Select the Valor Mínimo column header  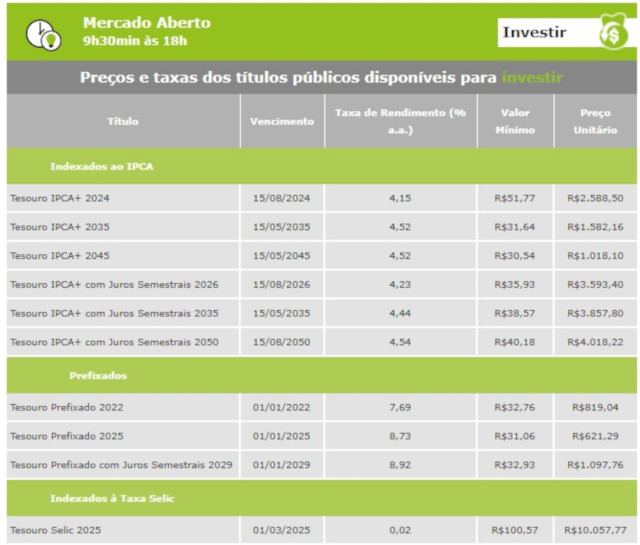515,121
